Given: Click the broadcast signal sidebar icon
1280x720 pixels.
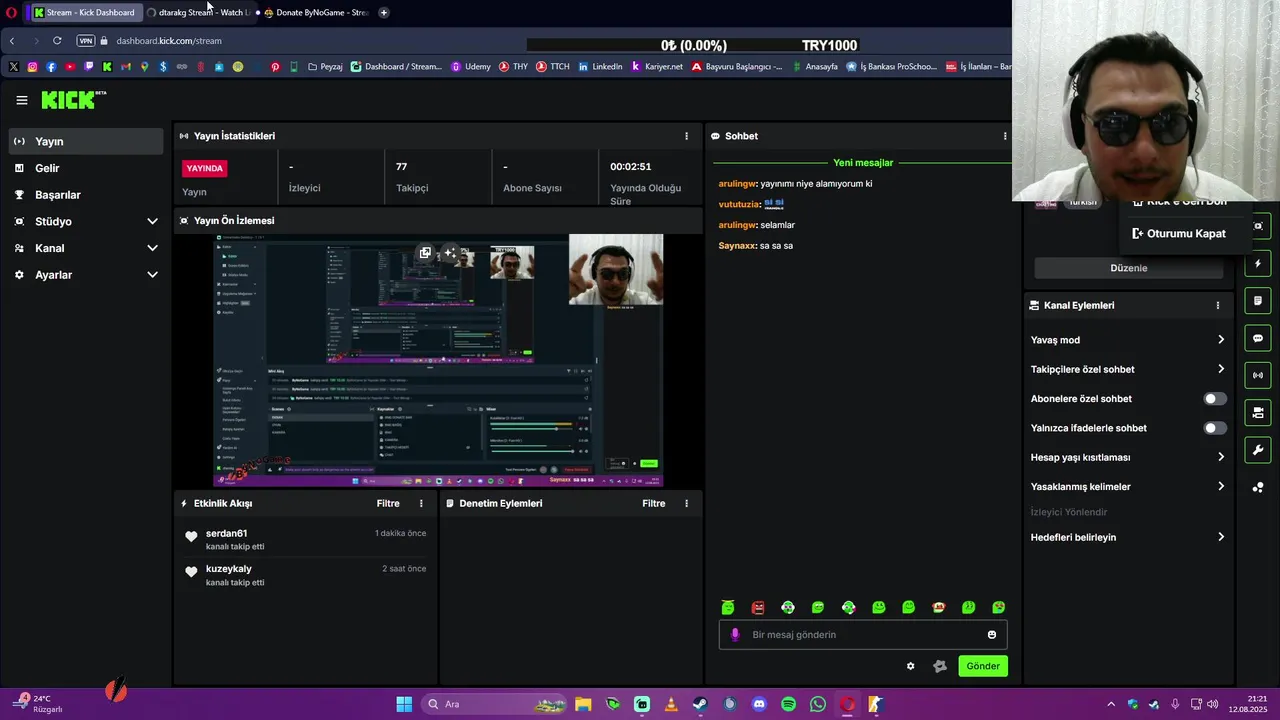Looking at the screenshot, I should [1258, 375].
